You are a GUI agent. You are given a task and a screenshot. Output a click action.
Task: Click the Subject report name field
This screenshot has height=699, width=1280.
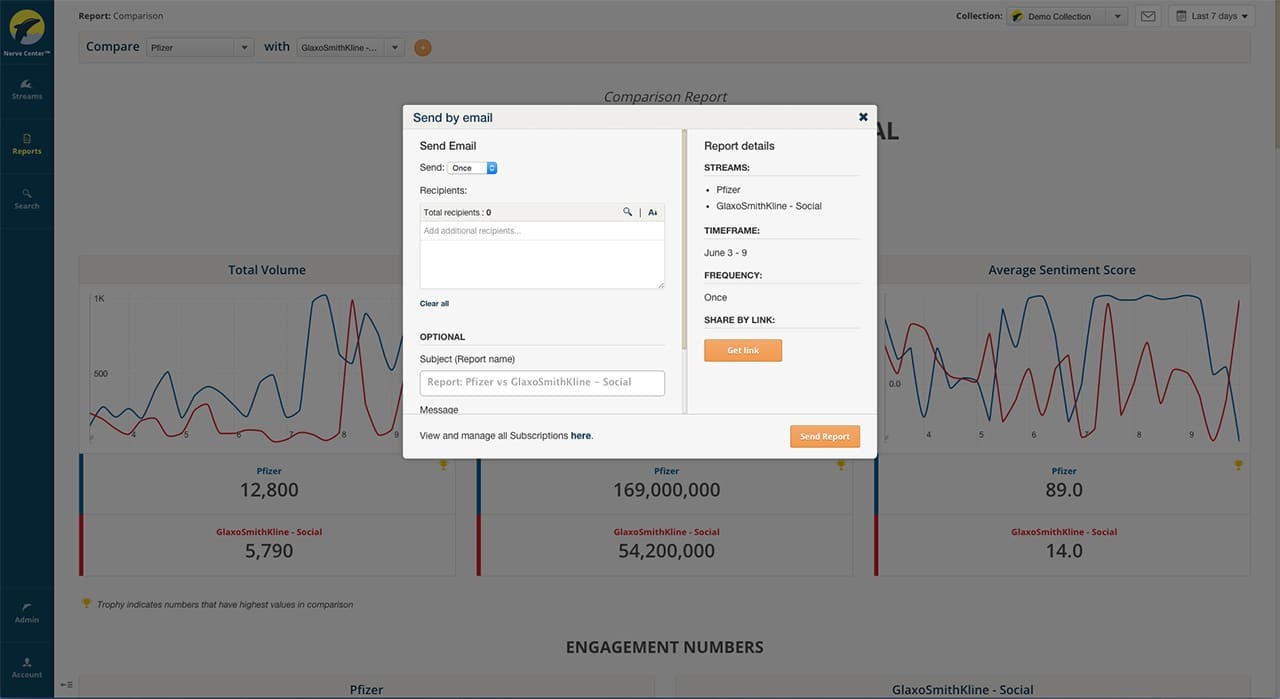pyautogui.click(x=542, y=382)
